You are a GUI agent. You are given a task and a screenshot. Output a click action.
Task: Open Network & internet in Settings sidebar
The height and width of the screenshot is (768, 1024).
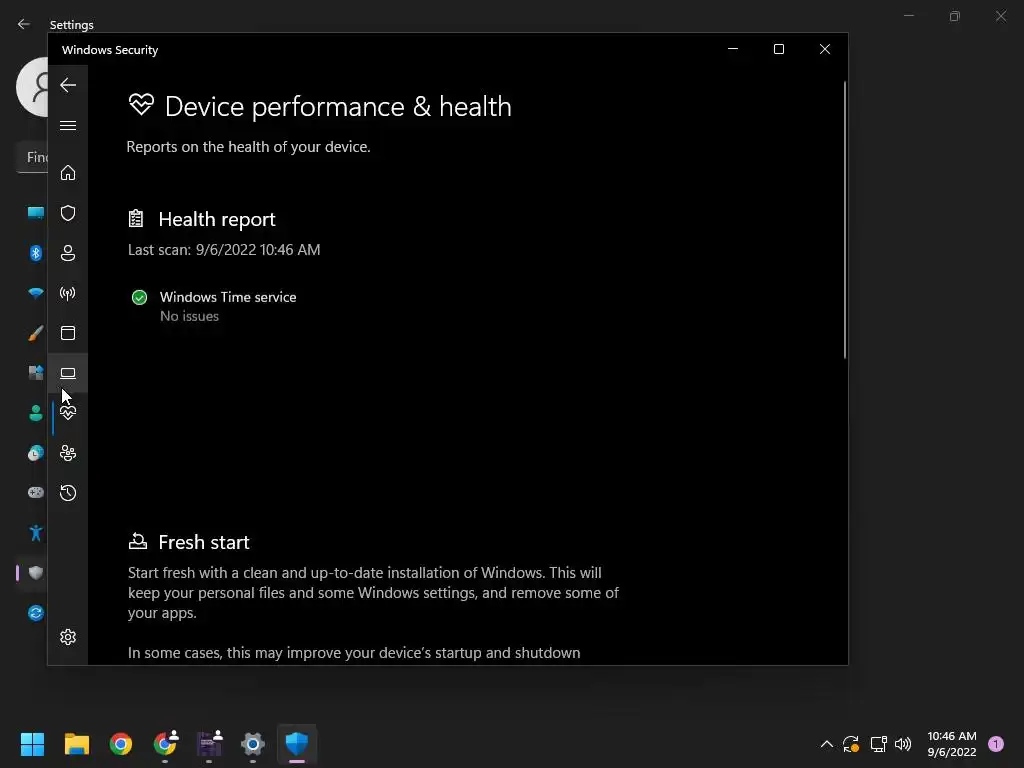pos(35,293)
